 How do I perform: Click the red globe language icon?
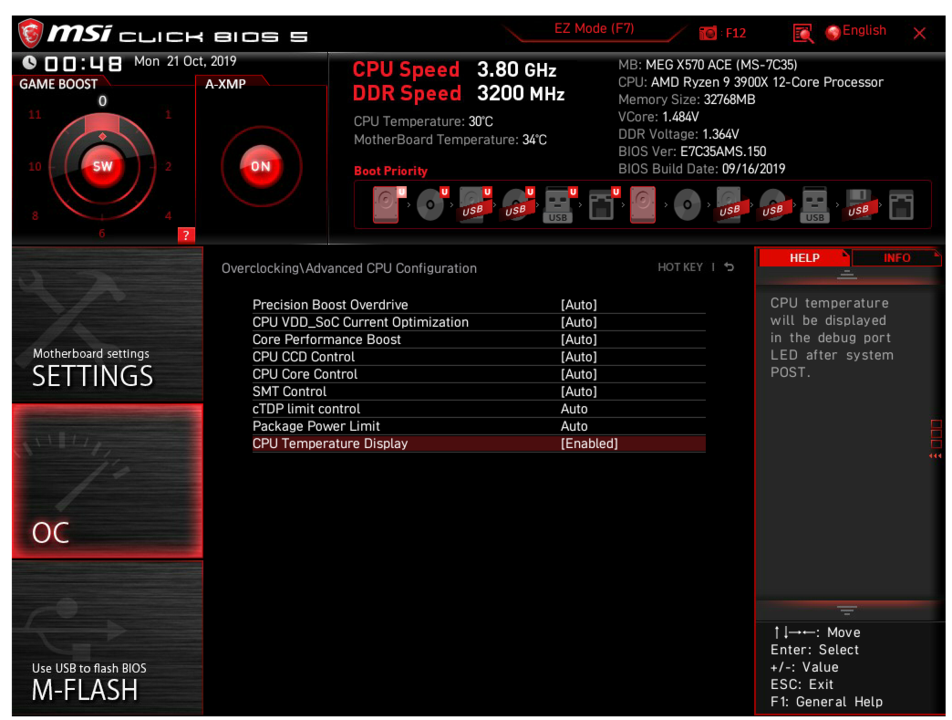[x=833, y=32]
